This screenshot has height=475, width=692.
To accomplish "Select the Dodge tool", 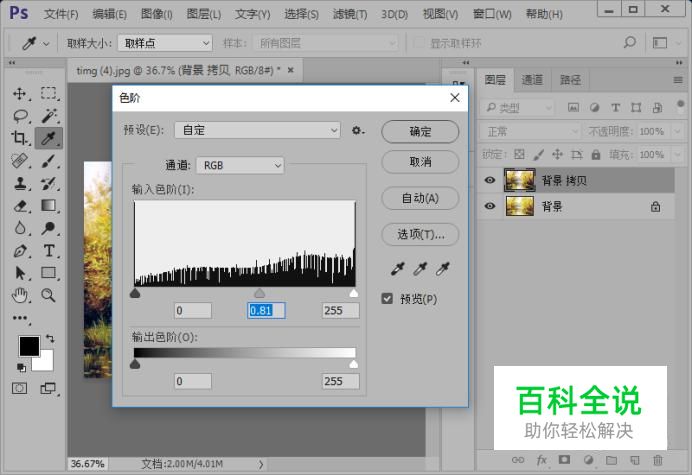I will click(49, 228).
